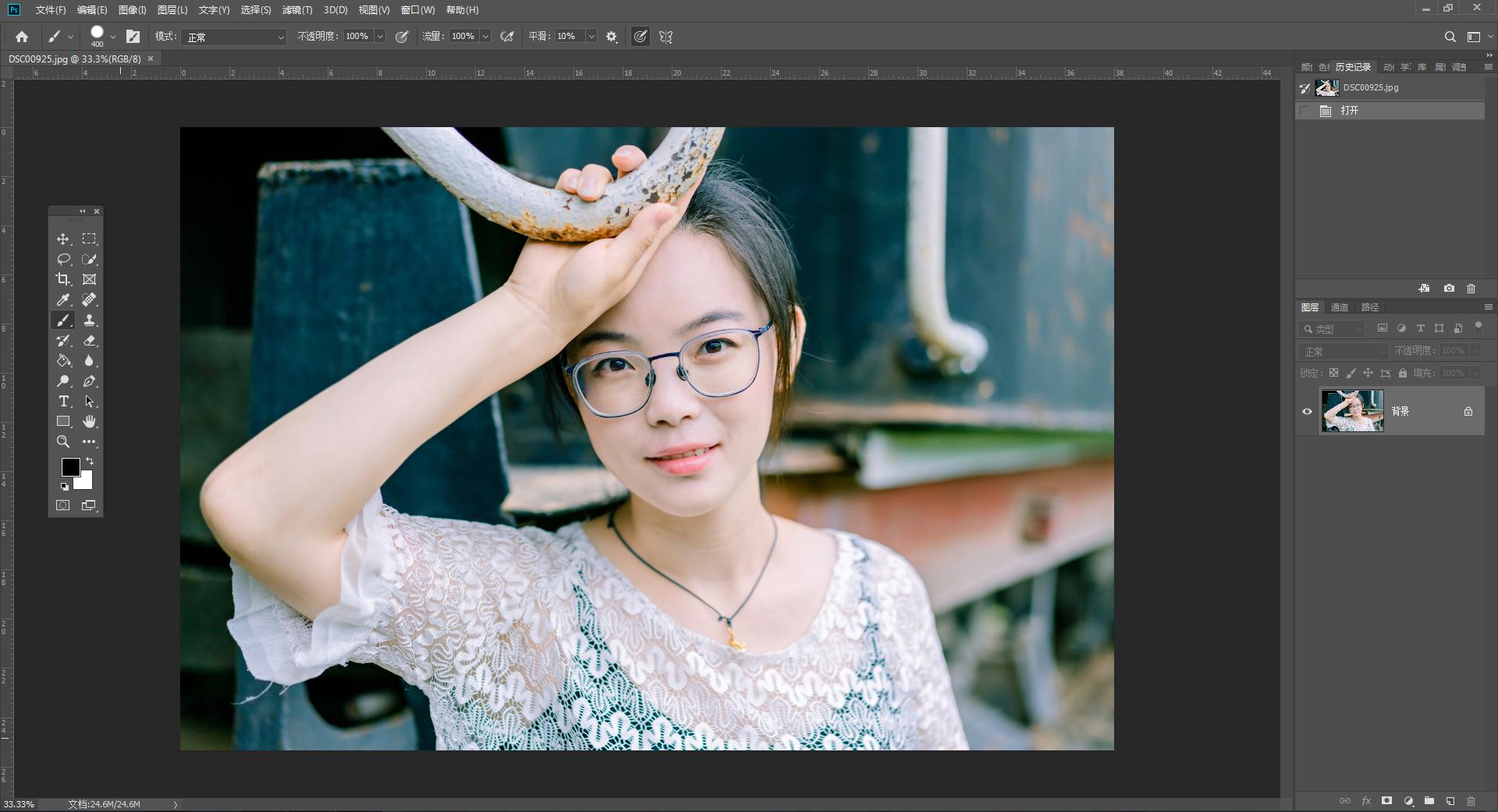
Task: Select the Blur tool
Action: (90, 360)
